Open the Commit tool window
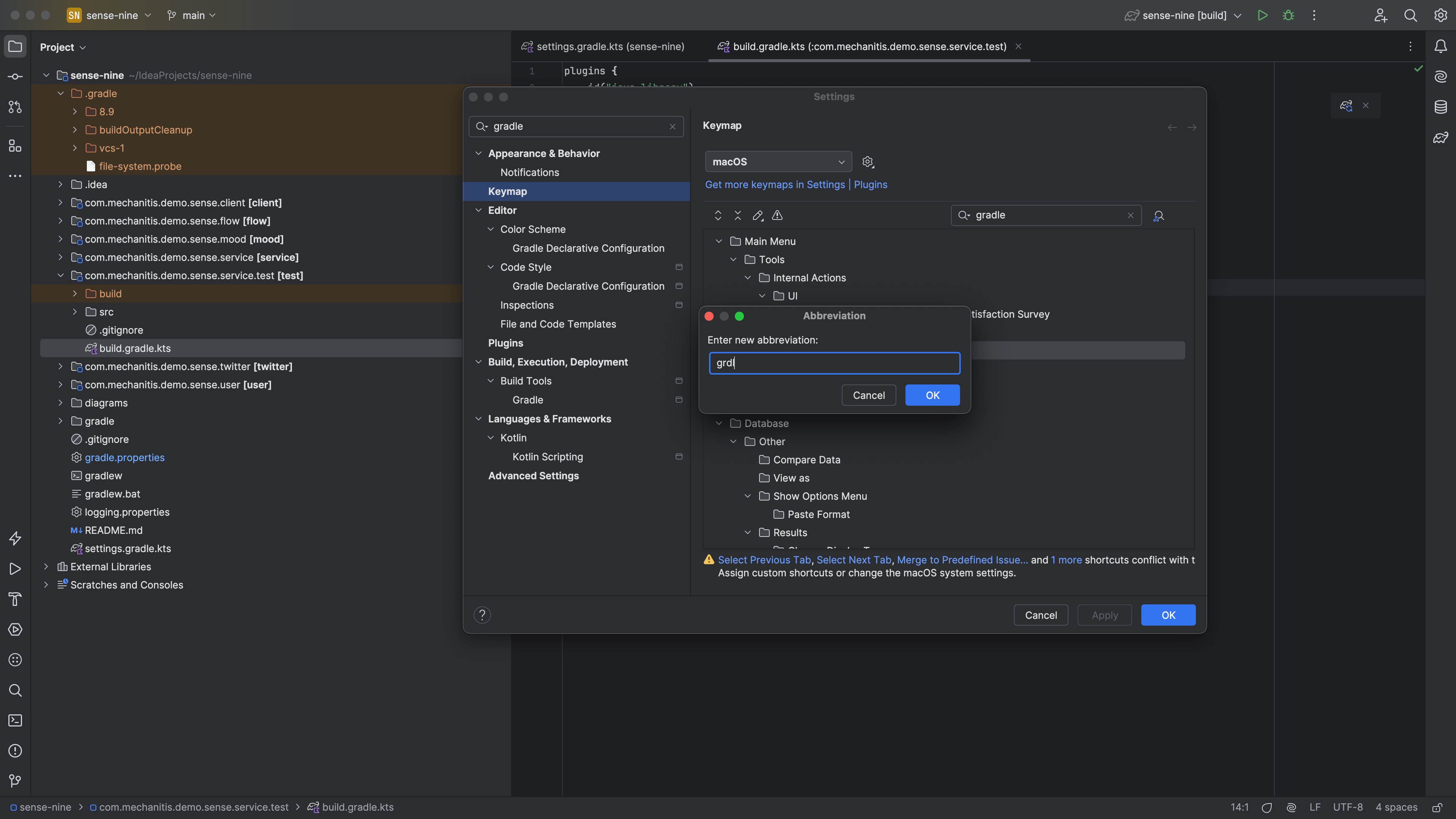Image resolution: width=1456 pixels, height=819 pixels. pyautogui.click(x=15, y=76)
